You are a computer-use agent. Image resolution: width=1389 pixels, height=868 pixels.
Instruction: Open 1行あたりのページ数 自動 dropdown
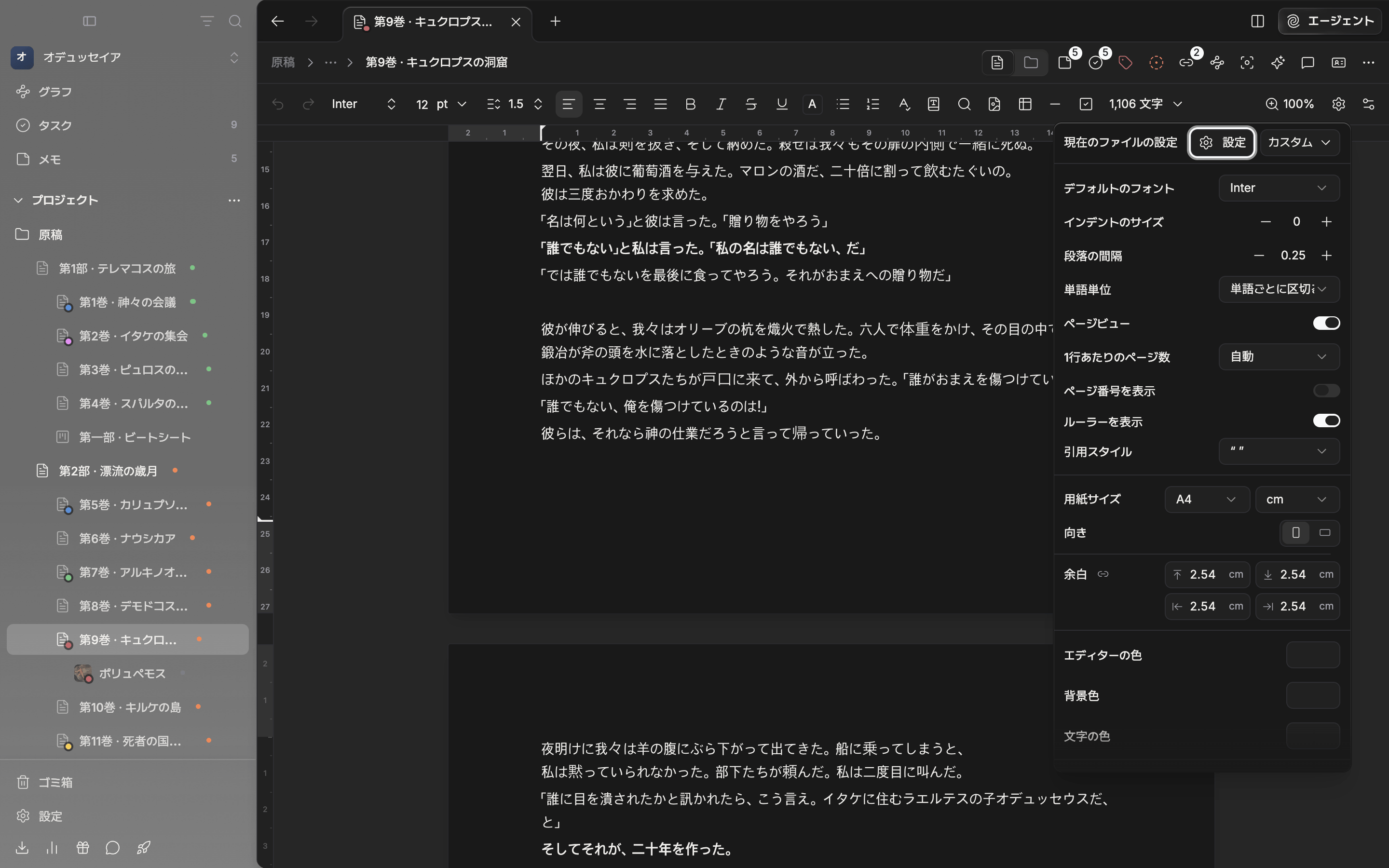click(1279, 356)
